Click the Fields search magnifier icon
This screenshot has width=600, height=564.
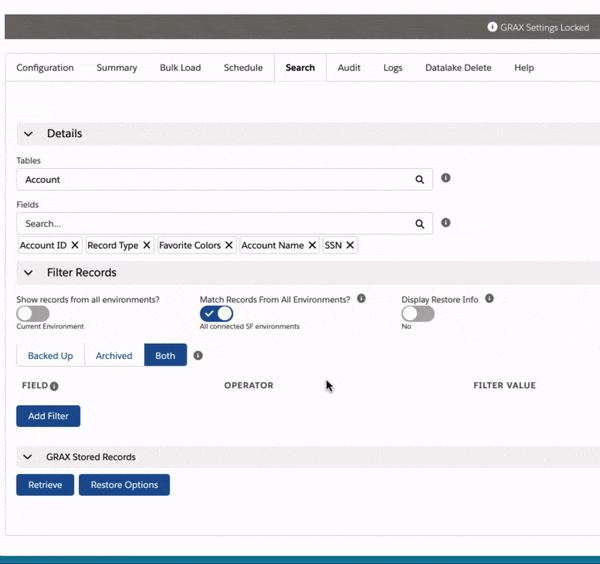point(420,224)
